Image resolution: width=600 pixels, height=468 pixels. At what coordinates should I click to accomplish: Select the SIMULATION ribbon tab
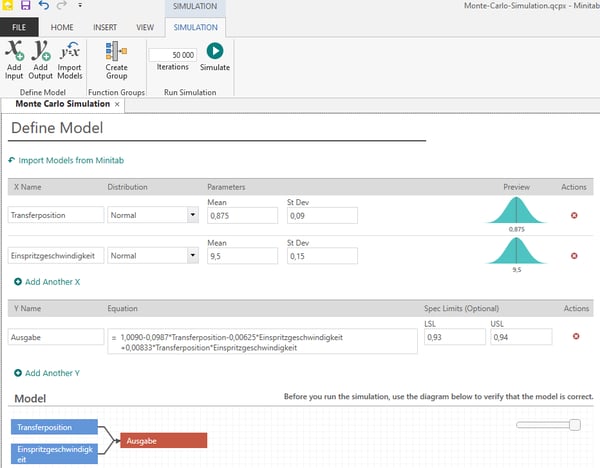(195, 27)
